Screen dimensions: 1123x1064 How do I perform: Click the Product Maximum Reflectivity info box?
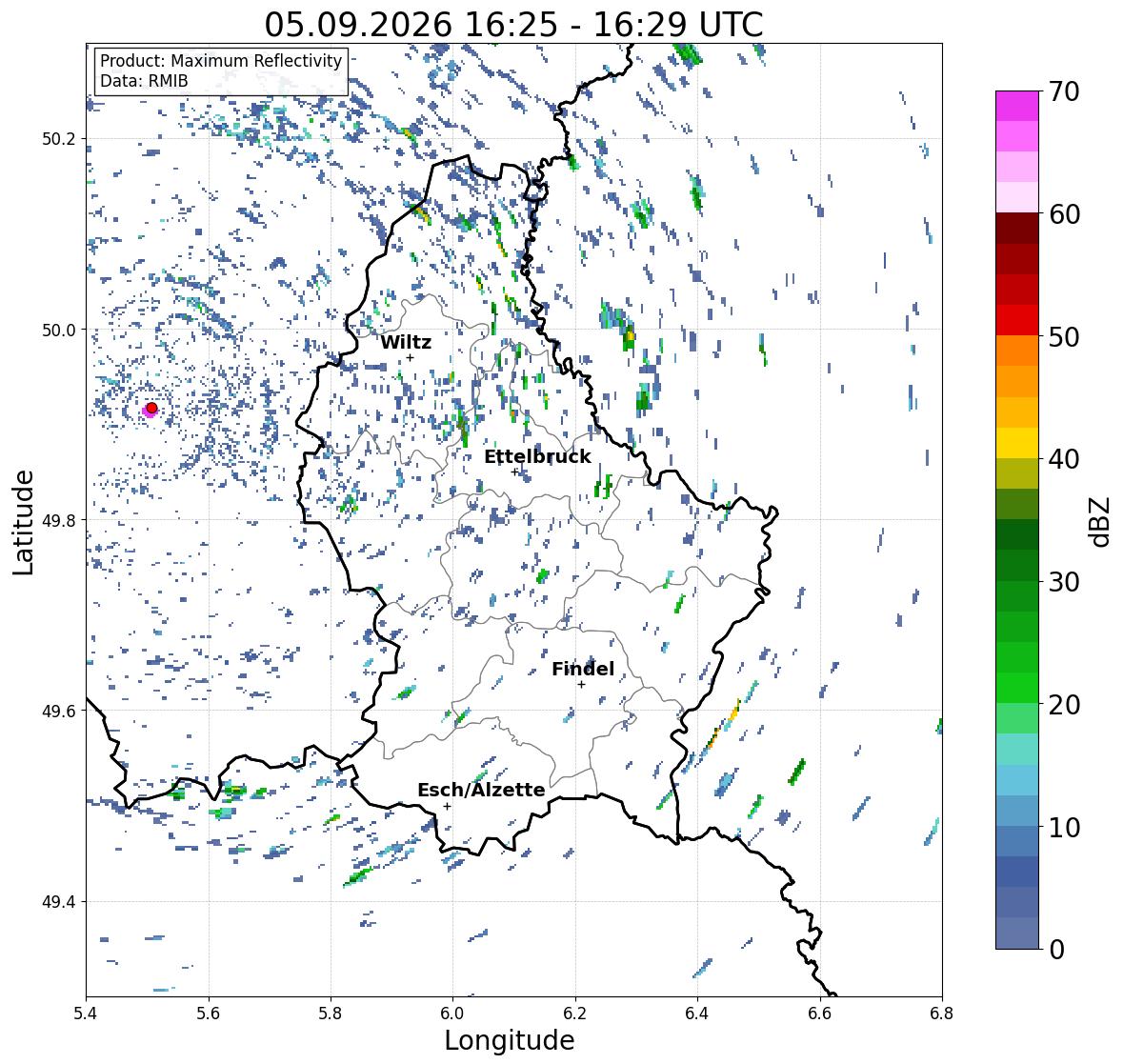(221, 70)
